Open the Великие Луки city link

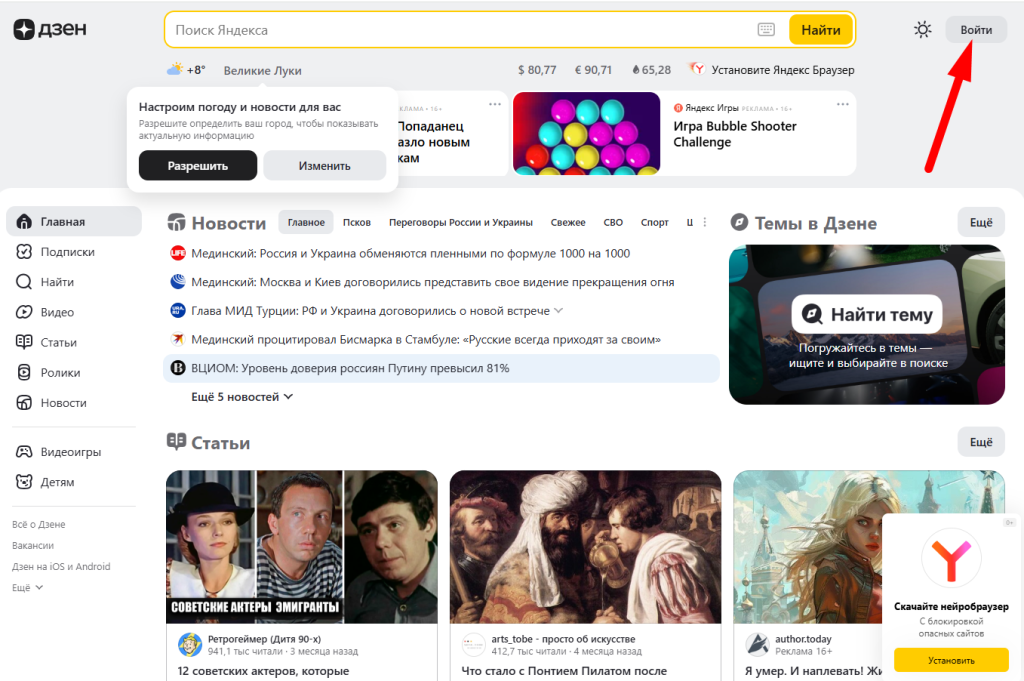(263, 71)
